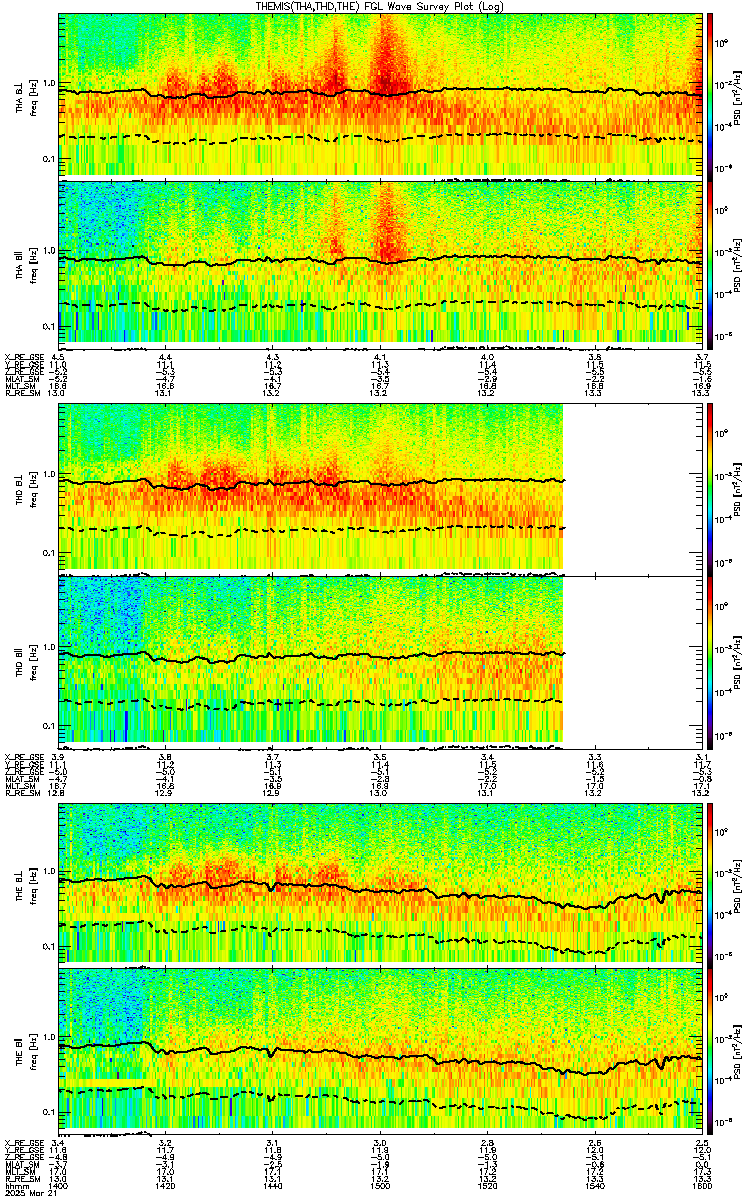The width and height of the screenshot is (750, 1200).
Task: Click the plot title 'THEMIS(THA,THD,THE) FGL Wave Survey Plot (Log)'
Action: [x=381, y=6]
